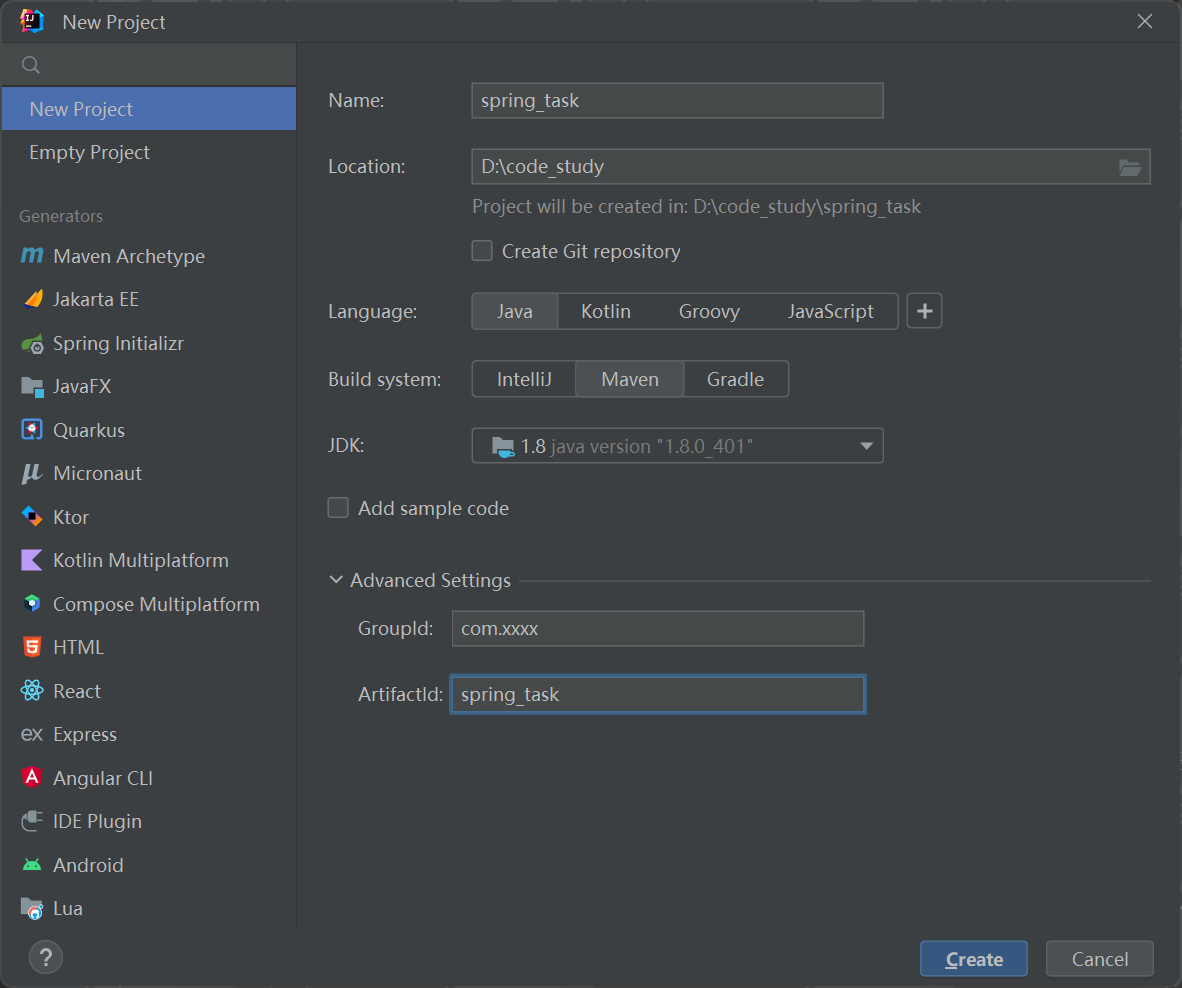The image size is (1182, 988).
Task: Open the Kotlin Multiplatform generator
Action: [x=149, y=560]
